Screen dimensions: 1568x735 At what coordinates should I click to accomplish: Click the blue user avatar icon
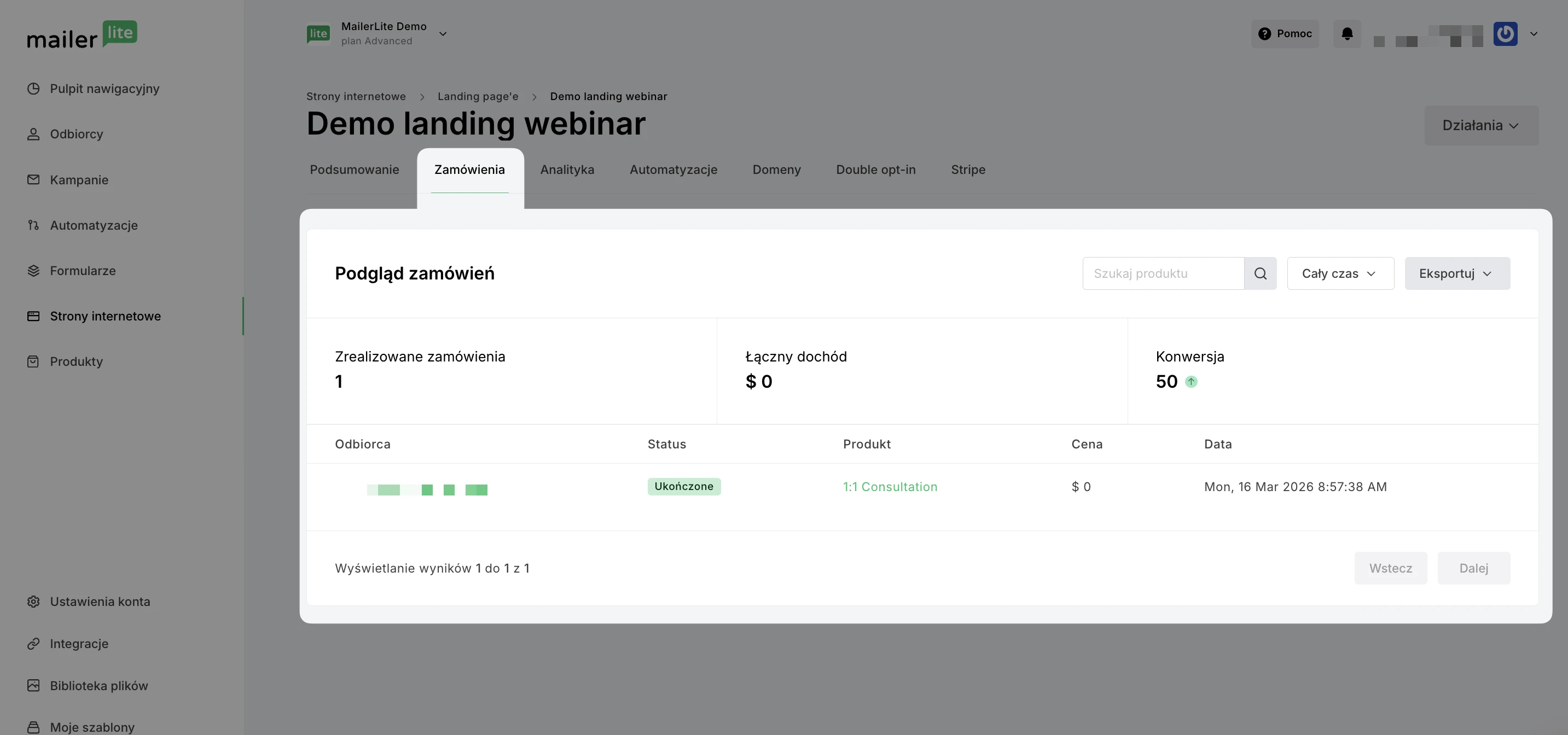[x=1505, y=33]
